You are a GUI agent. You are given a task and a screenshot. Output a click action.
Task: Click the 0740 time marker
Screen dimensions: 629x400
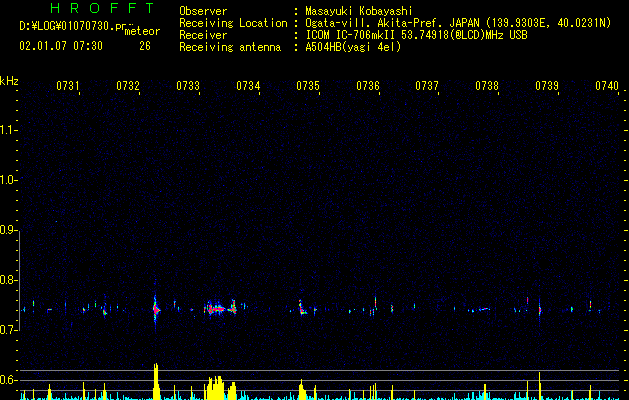point(607,86)
